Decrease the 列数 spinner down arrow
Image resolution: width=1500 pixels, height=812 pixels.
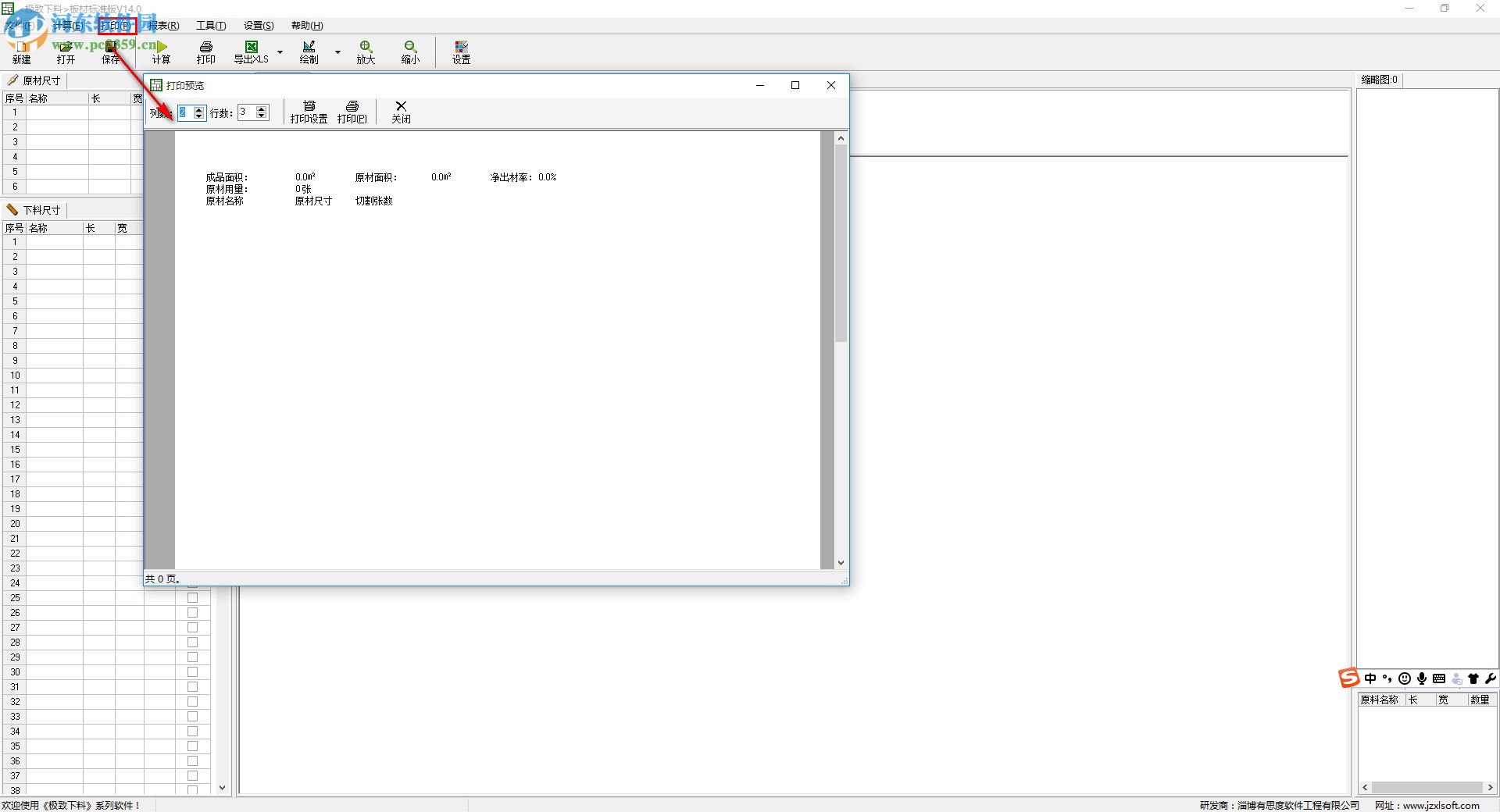tap(198, 116)
